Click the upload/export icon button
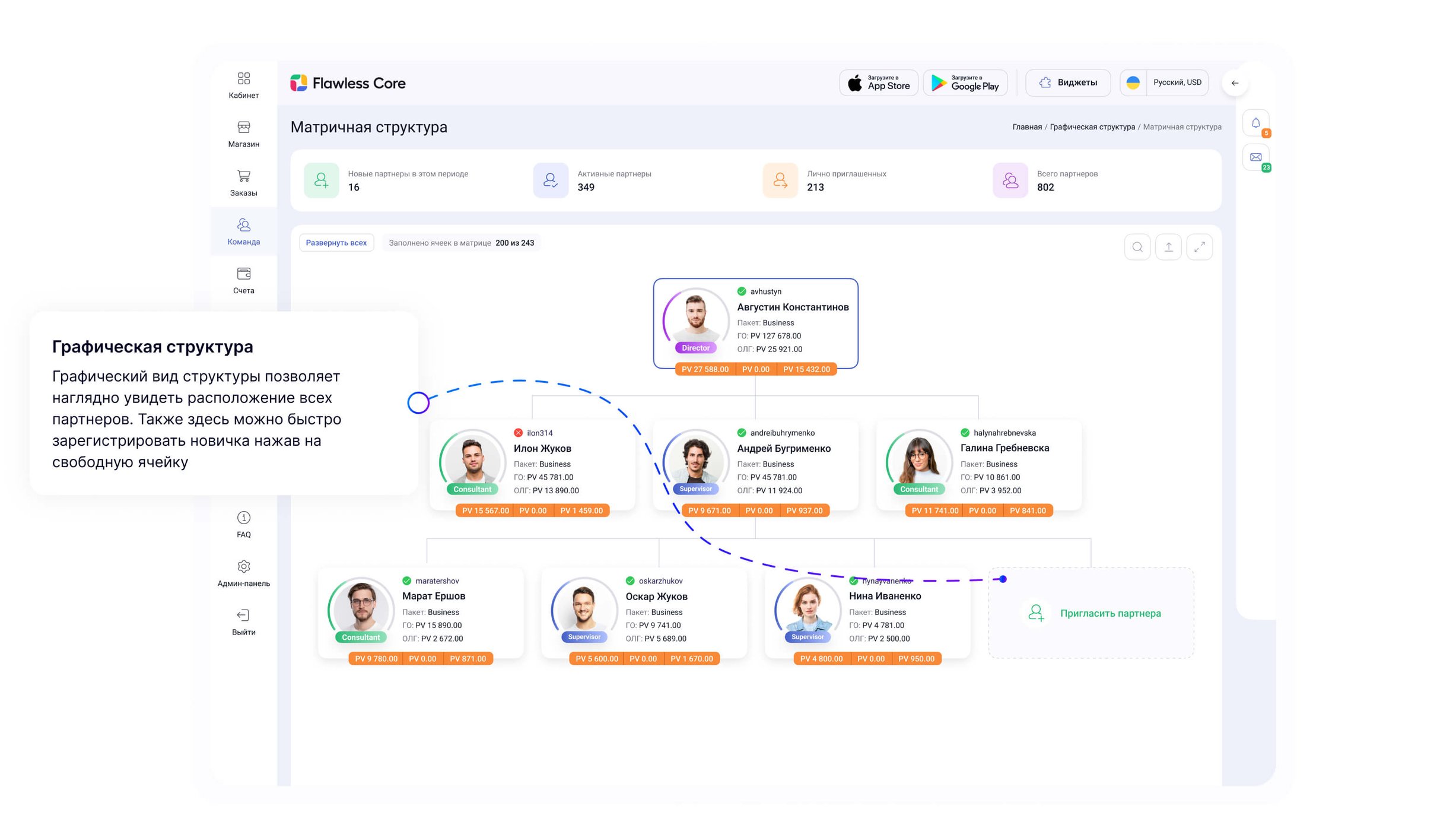Viewport: 1456px width, 815px height. pyautogui.click(x=1168, y=247)
